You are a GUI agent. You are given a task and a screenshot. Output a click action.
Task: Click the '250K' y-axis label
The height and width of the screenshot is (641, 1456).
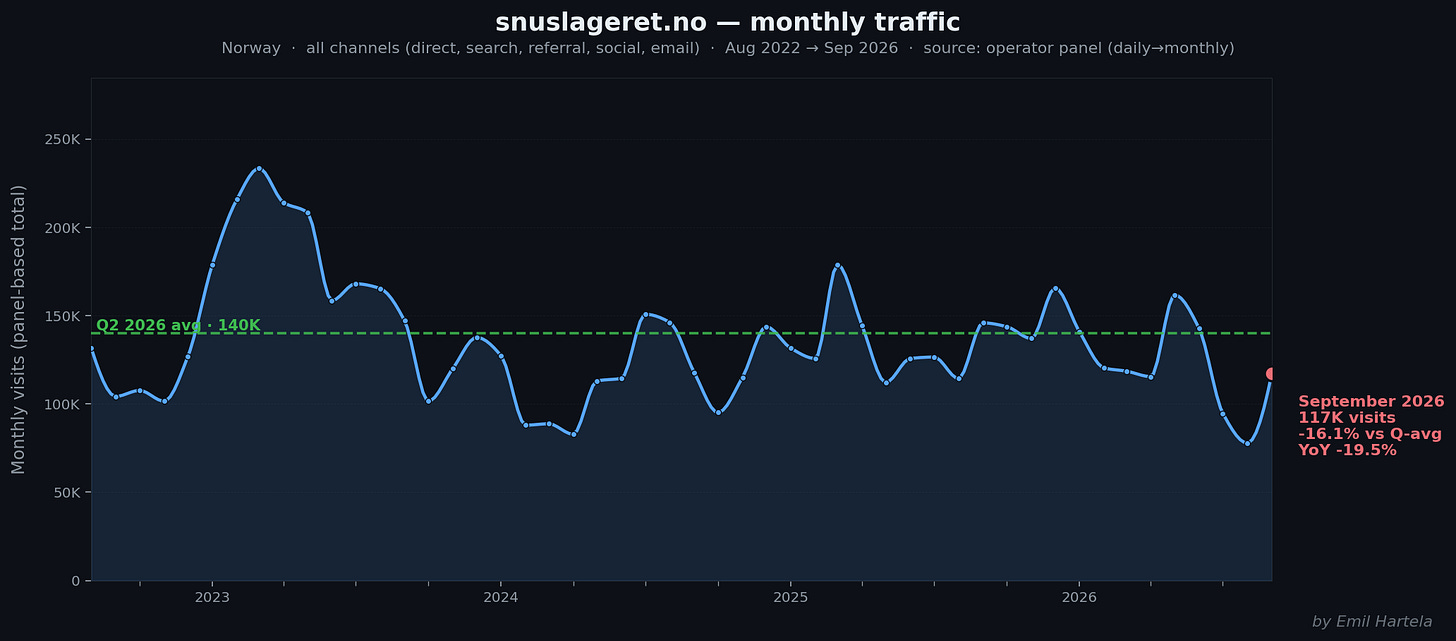(64, 139)
